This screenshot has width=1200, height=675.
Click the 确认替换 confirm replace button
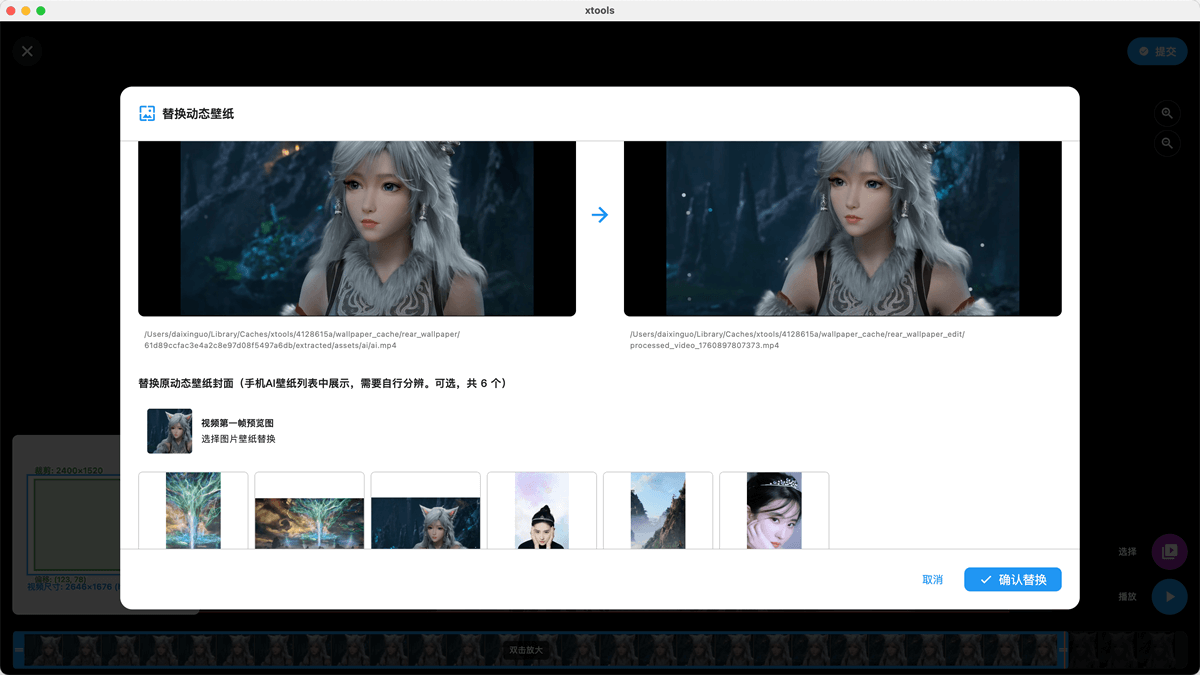click(1012, 579)
